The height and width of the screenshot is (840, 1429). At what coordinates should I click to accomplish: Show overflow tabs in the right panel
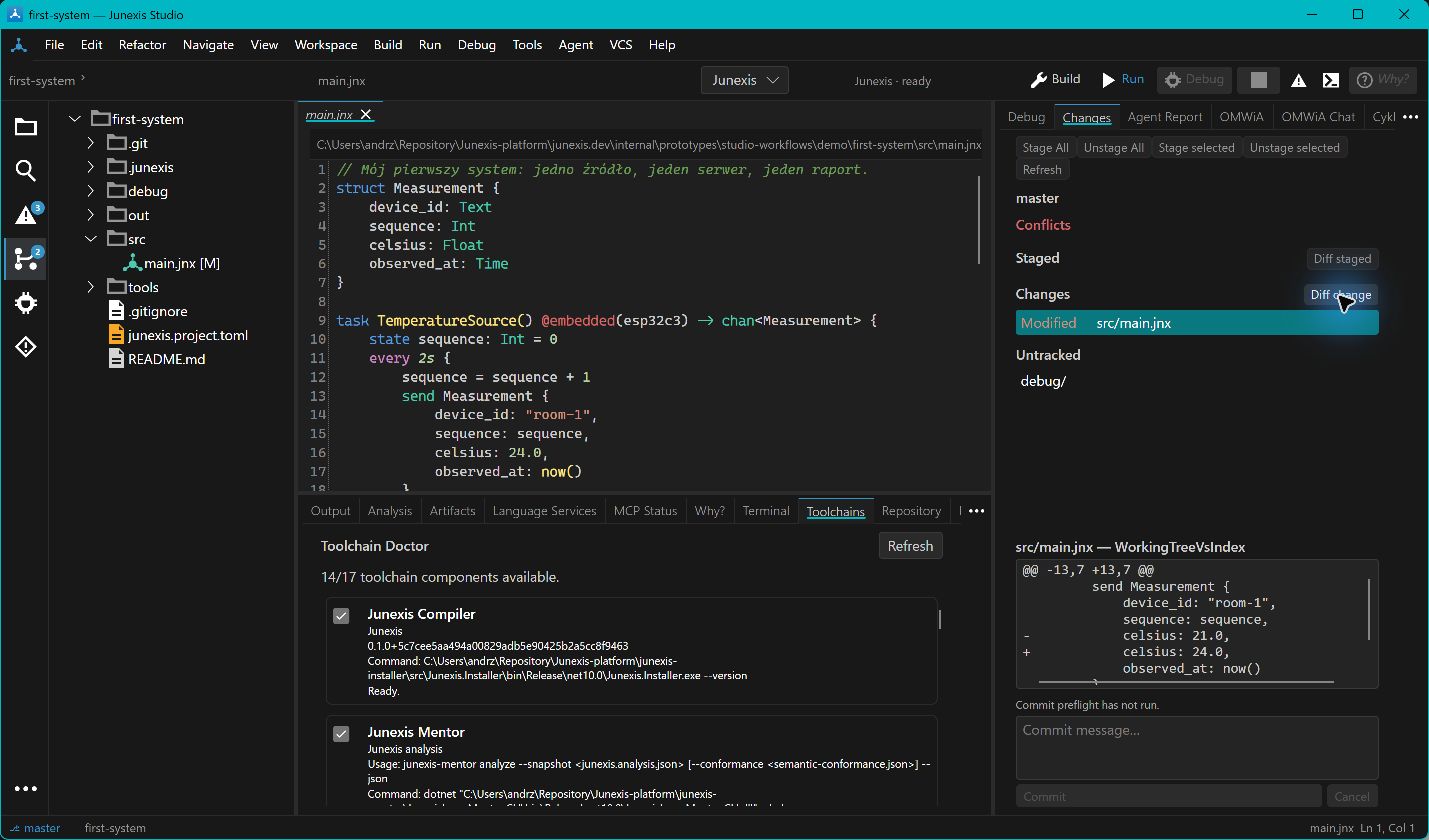(x=1410, y=117)
